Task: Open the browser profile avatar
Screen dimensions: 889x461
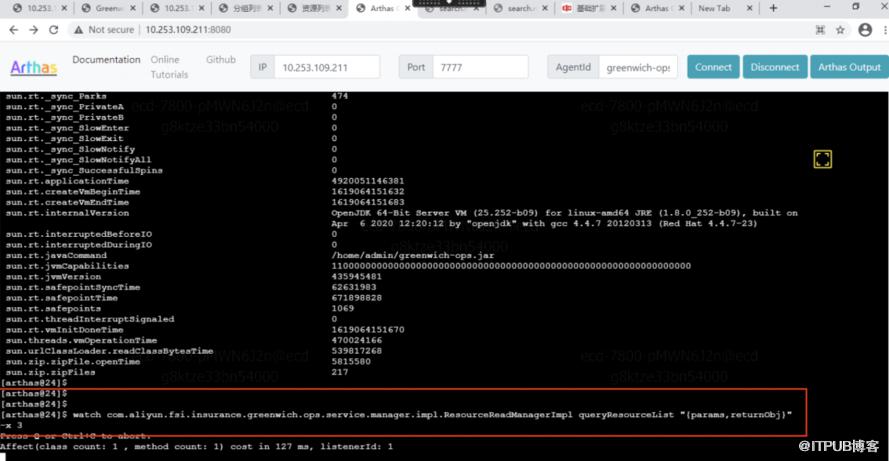Action: click(x=865, y=29)
